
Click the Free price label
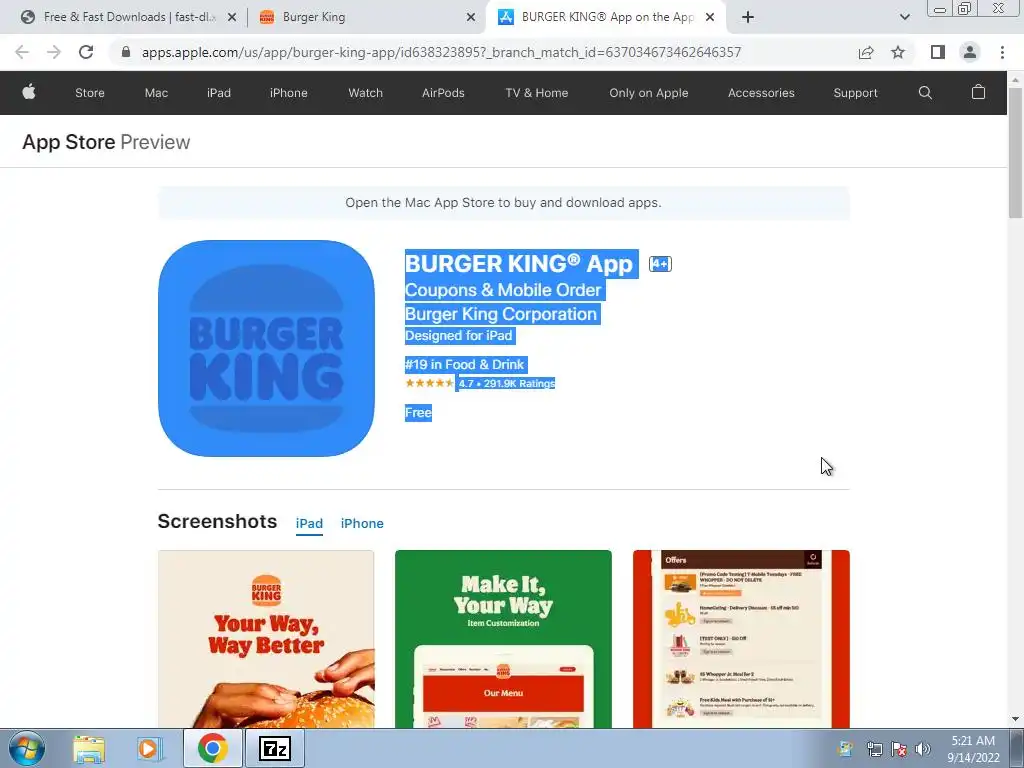click(x=418, y=413)
